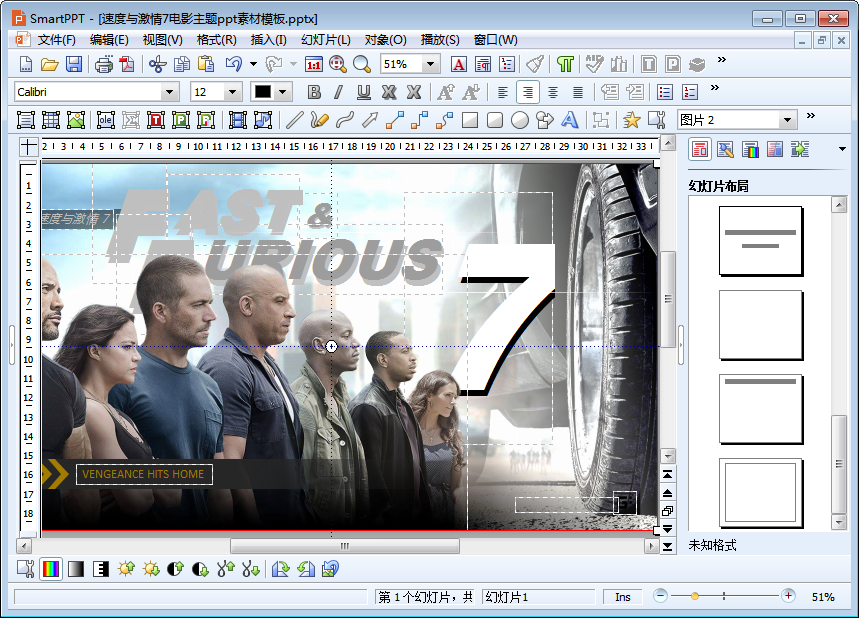Open the 幻灯片(L) menu
The height and width of the screenshot is (618, 859).
(326, 40)
